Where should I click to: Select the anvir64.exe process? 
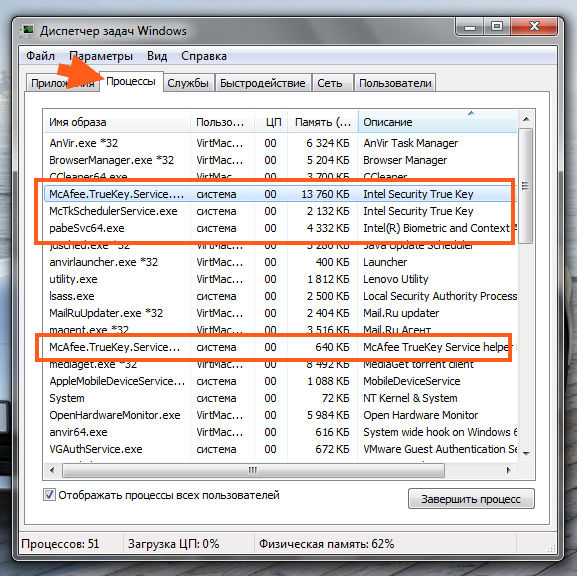pos(280,432)
